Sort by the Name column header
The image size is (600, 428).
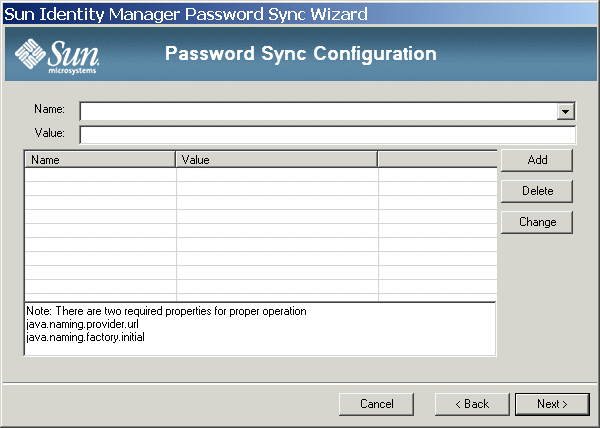point(100,159)
